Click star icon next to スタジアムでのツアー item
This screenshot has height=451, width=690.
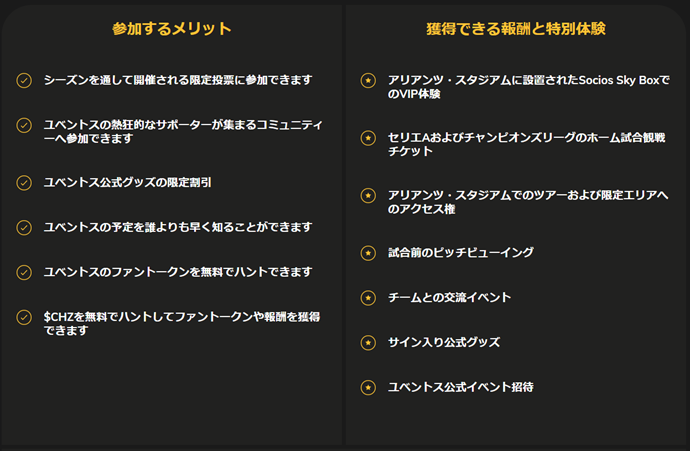[x=368, y=195]
